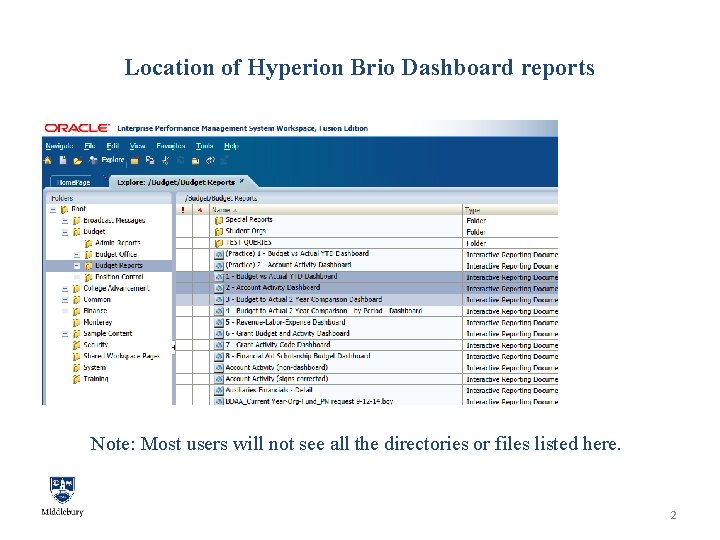This screenshot has width=720, height=540.
Task: Click the Home toolbar icon
Action: [x=48, y=160]
